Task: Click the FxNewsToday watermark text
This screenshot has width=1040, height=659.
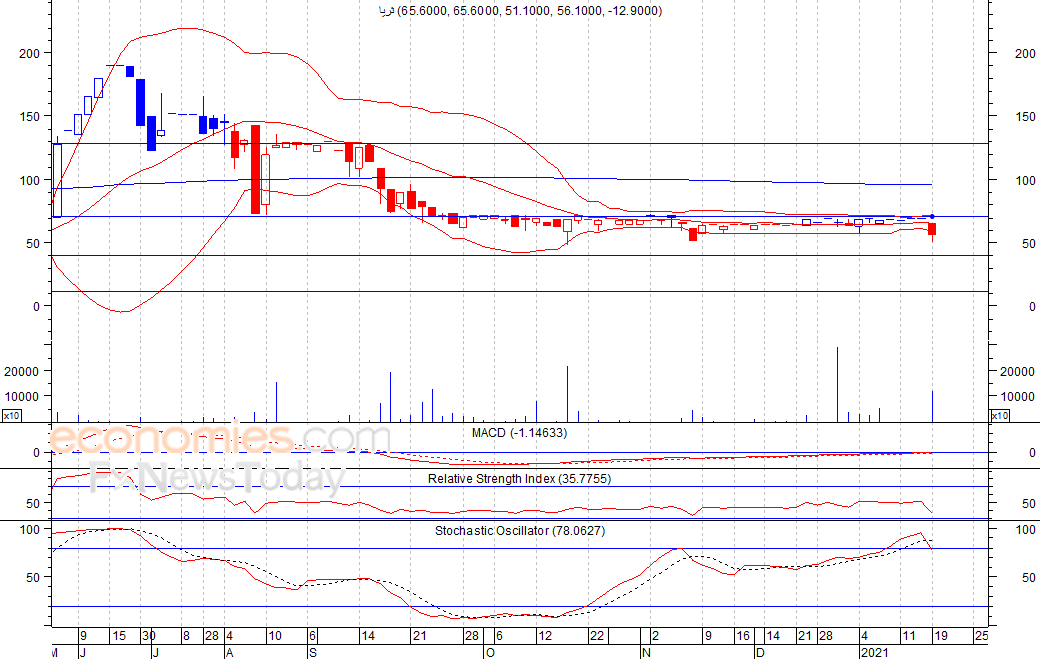Action: (x=217, y=480)
